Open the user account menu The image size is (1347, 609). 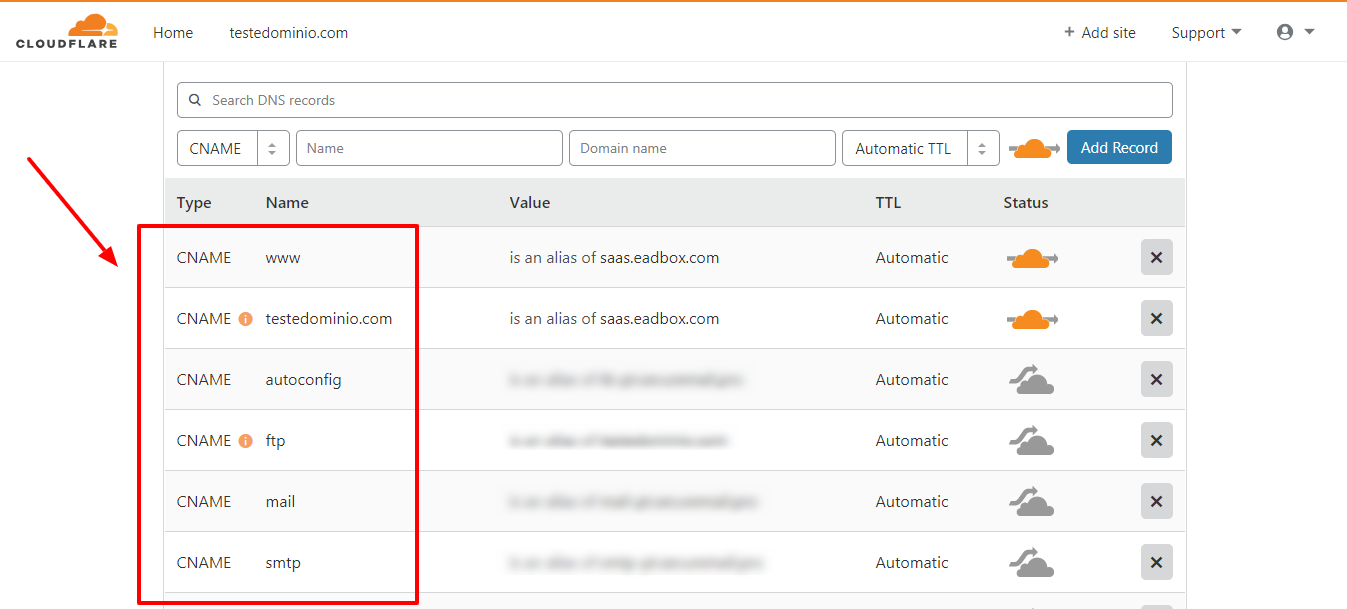coord(1295,32)
